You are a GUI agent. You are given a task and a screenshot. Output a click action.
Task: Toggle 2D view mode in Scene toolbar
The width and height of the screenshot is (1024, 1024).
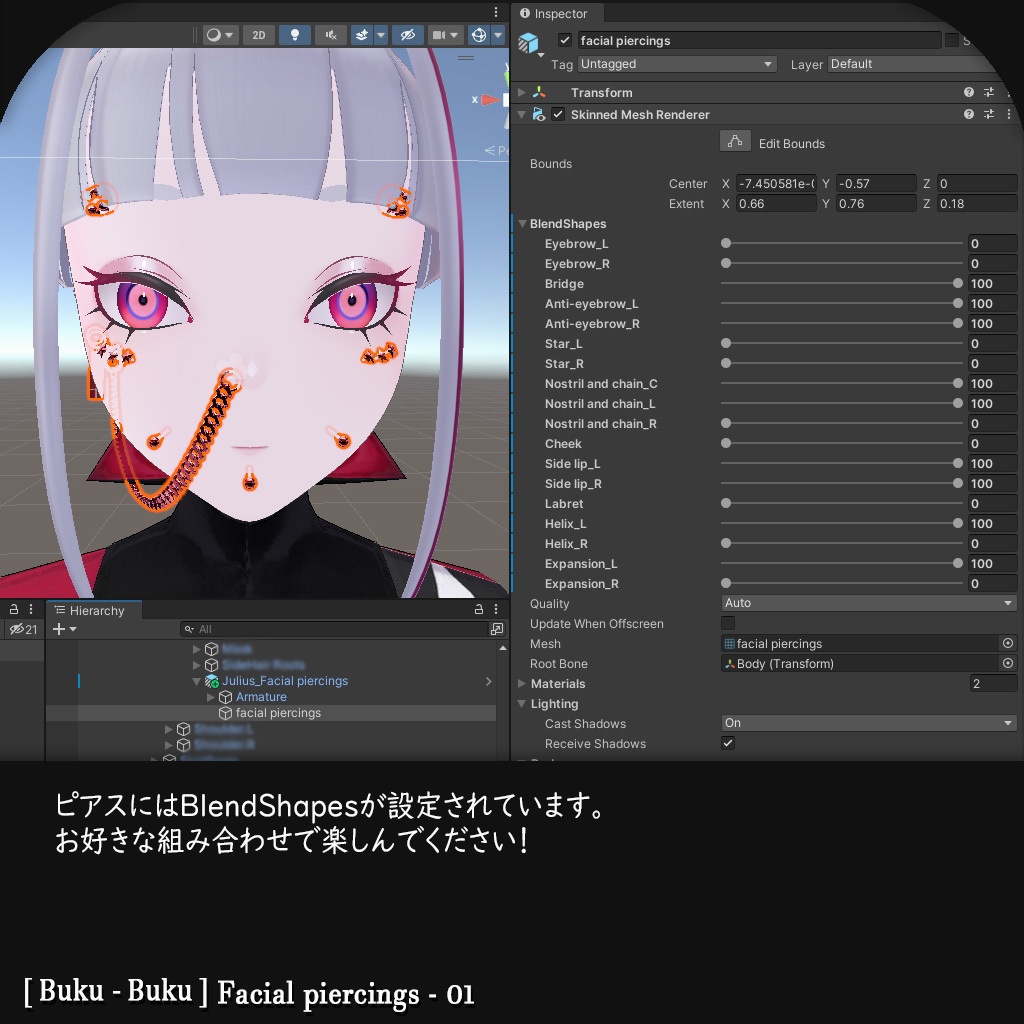tap(258, 34)
